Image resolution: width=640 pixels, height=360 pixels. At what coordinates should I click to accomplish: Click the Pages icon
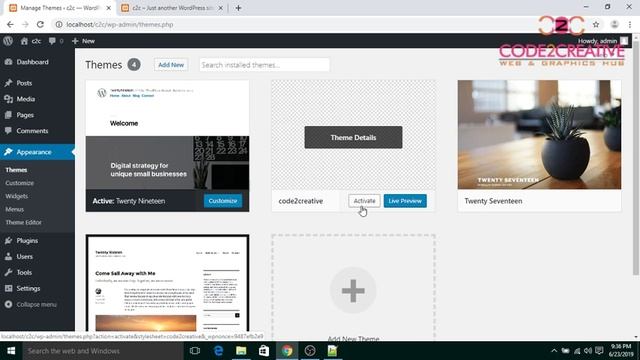(8, 115)
